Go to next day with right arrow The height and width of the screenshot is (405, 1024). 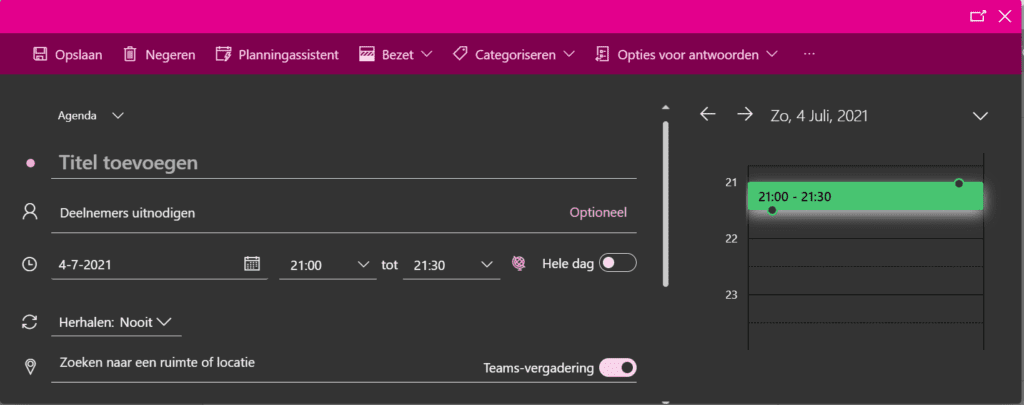coord(744,114)
